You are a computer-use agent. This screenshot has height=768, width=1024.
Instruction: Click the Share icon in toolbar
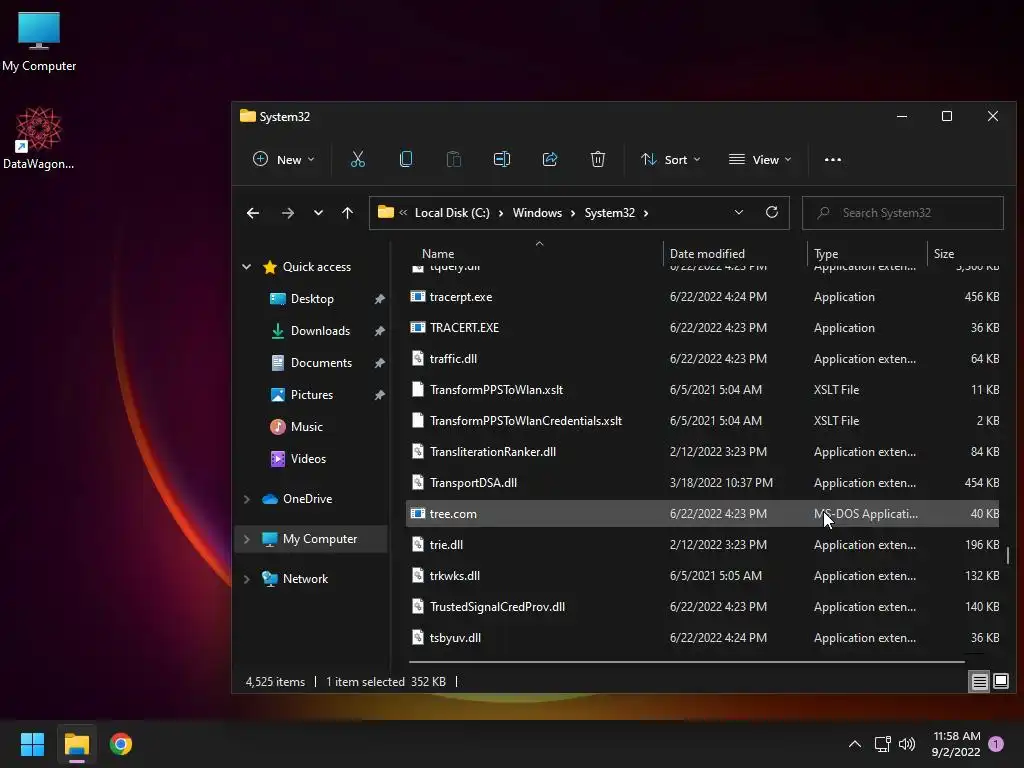[x=550, y=159]
